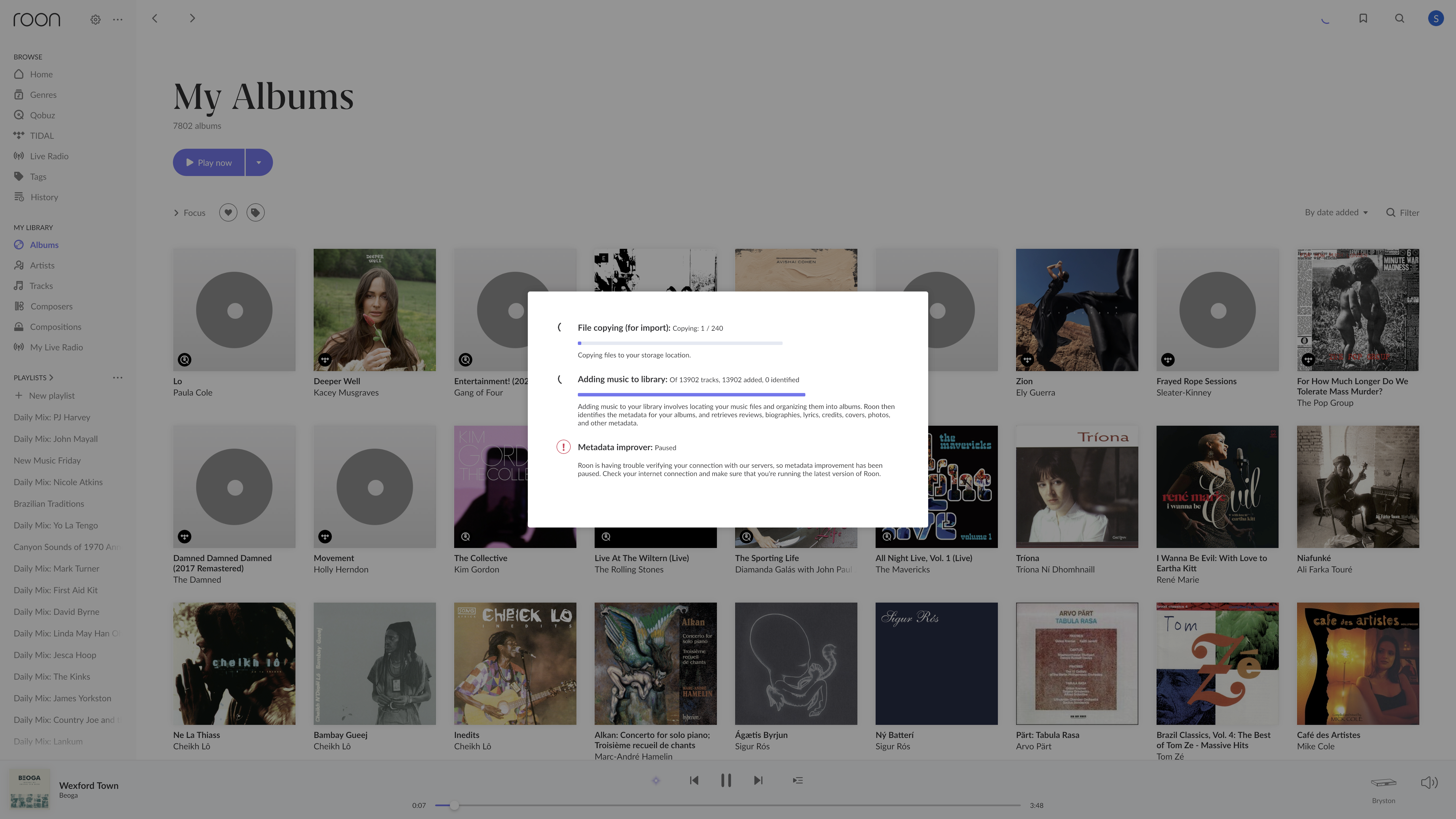
Task: Open Genres in sidebar
Action: 35,94
